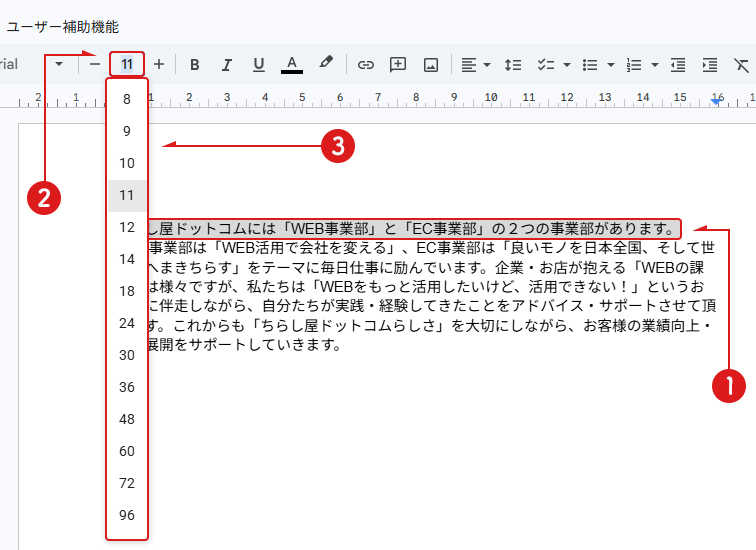Open line and paragraph spacing
The width and height of the screenshot is (756, 550).
click(x=513, y=65)
